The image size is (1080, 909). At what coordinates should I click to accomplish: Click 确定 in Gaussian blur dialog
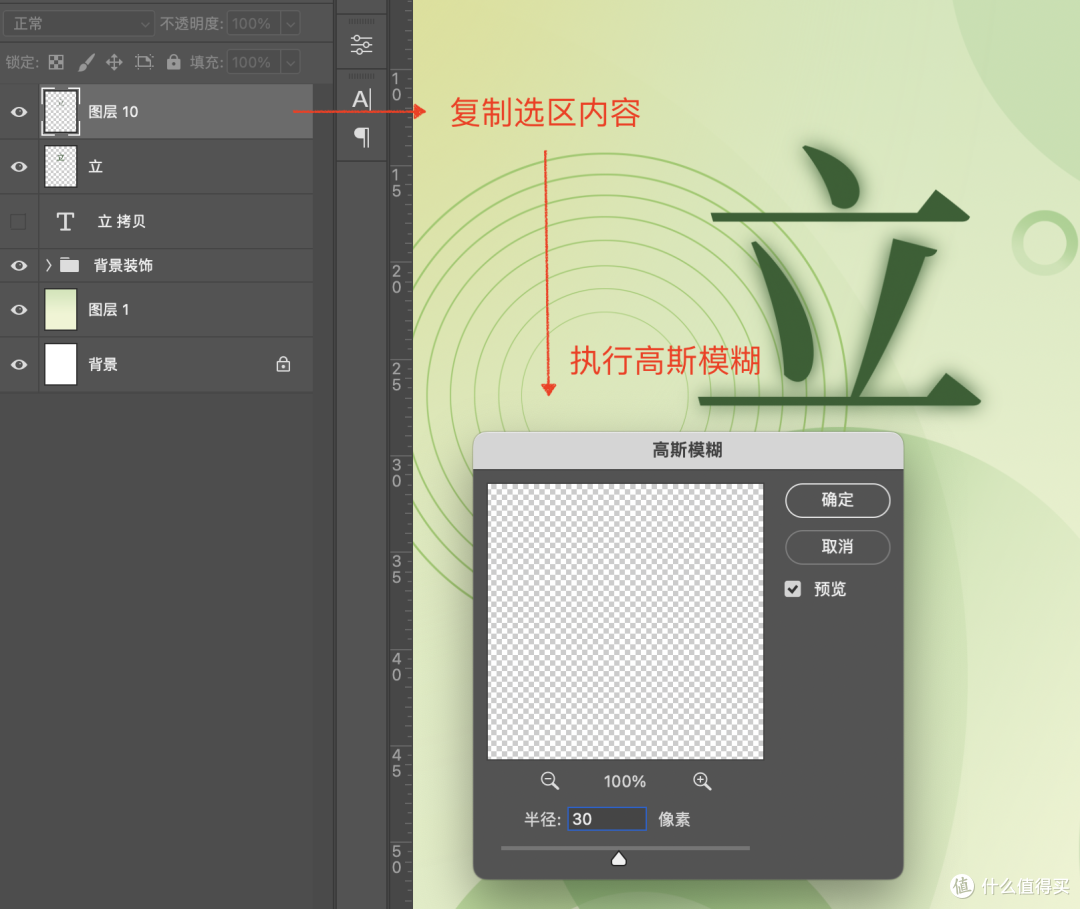pyautogui.click(x=838, y=500)
